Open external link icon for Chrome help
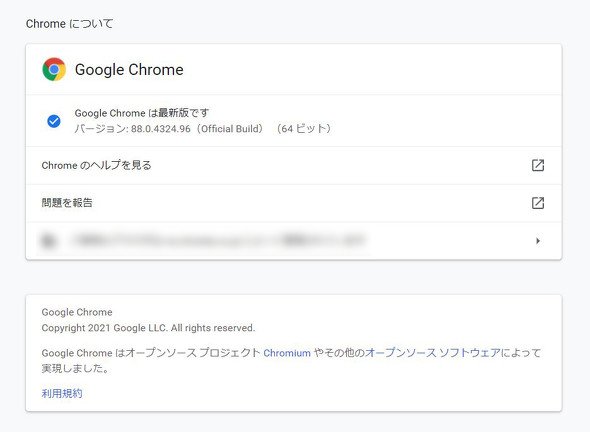Screen dimensions: 590x432 (x=538, y=165)
